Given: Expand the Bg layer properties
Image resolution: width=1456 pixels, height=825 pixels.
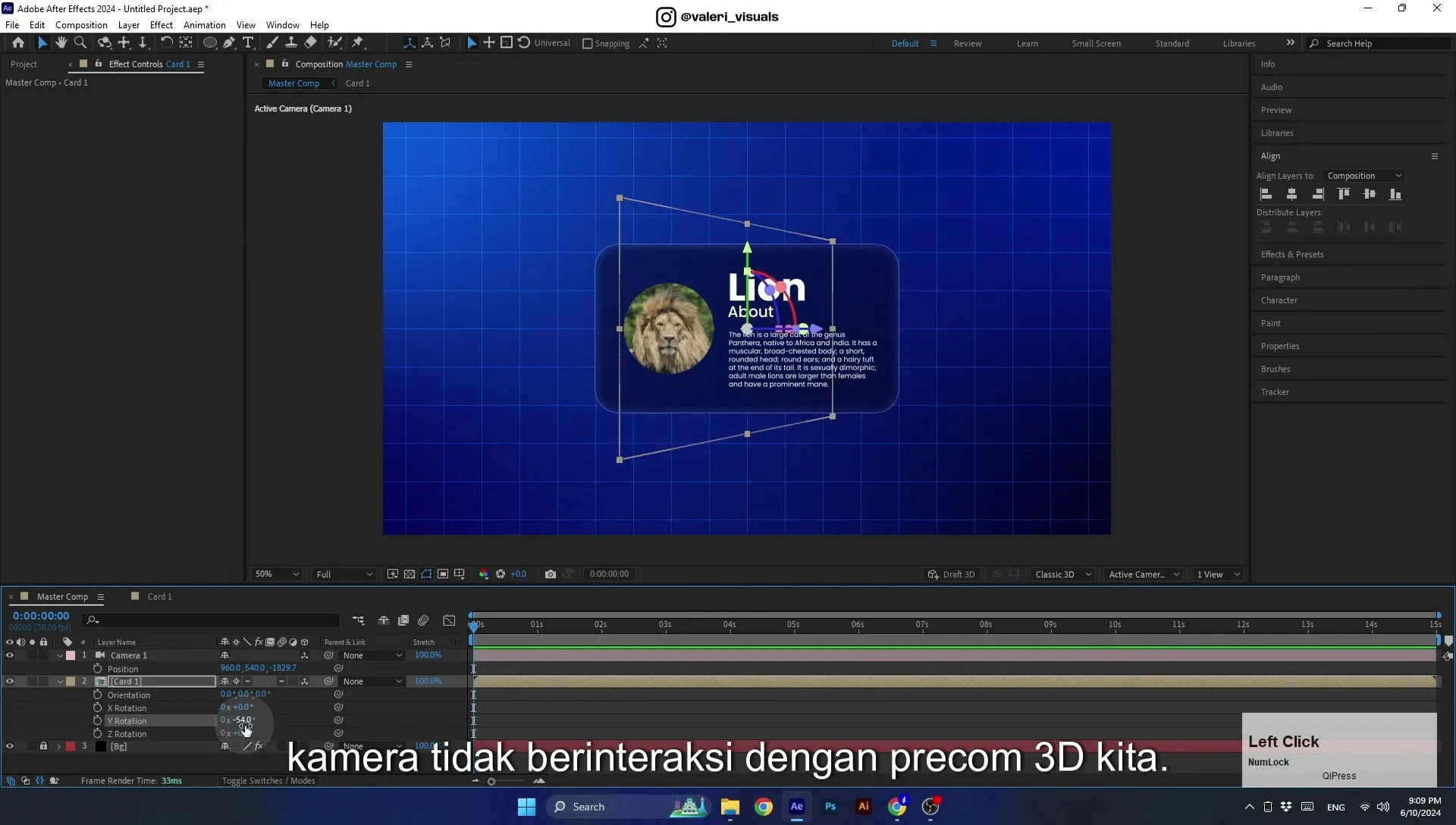Looking at the screenshot, I should click(58, 746).
